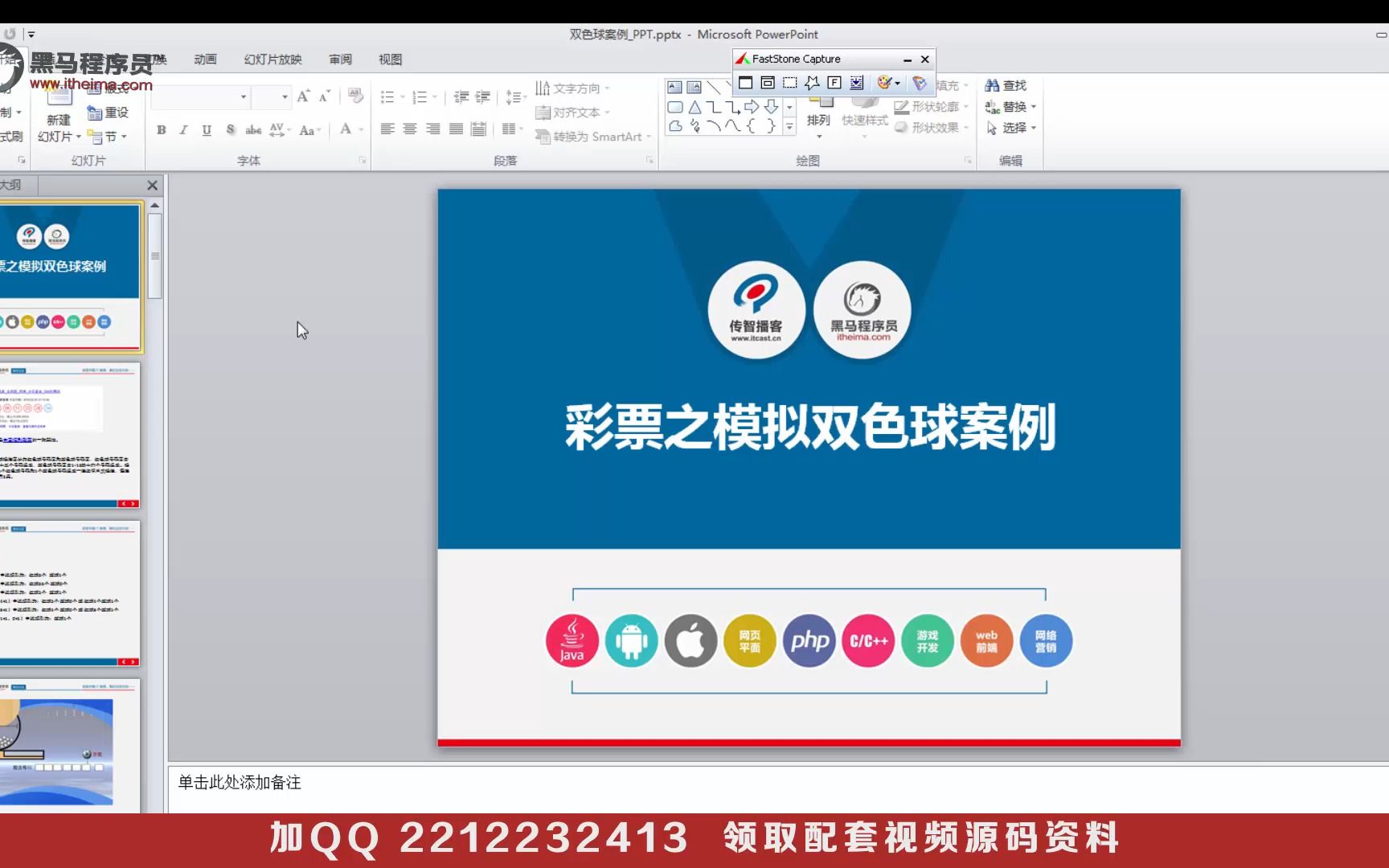The height and width of the screenshot is (868, 1389).
Task: Select text box shape in gallery
Action: point(674,87)
